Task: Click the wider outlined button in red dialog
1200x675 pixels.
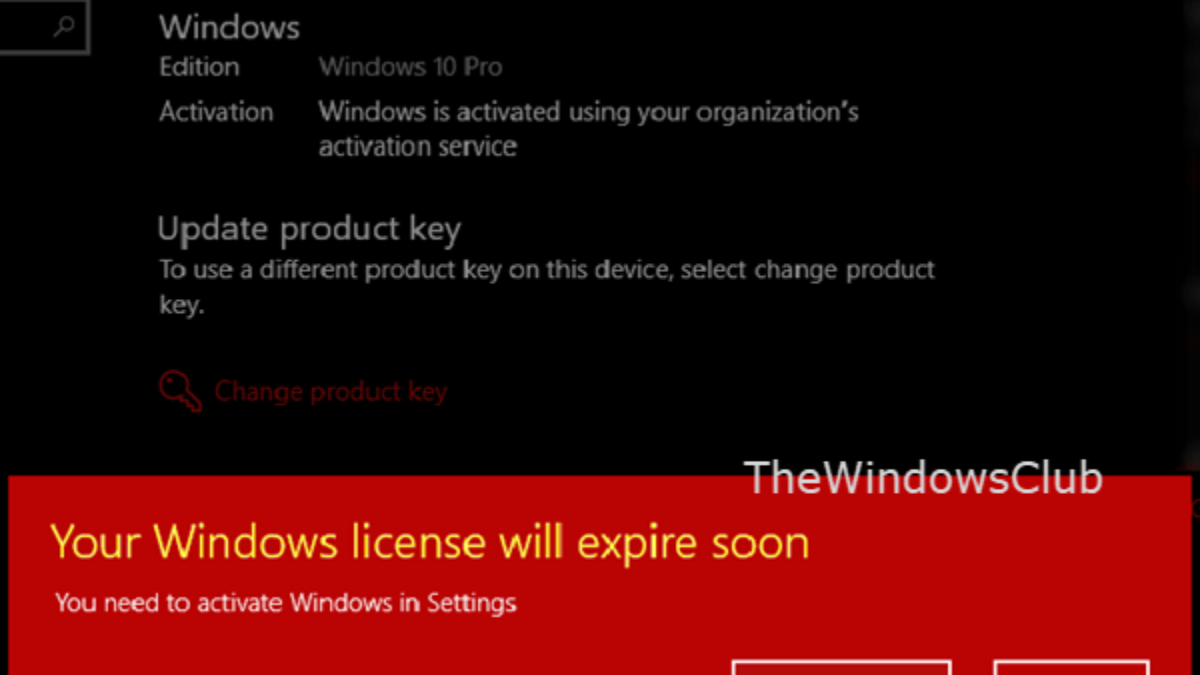Action: [841, 667]
